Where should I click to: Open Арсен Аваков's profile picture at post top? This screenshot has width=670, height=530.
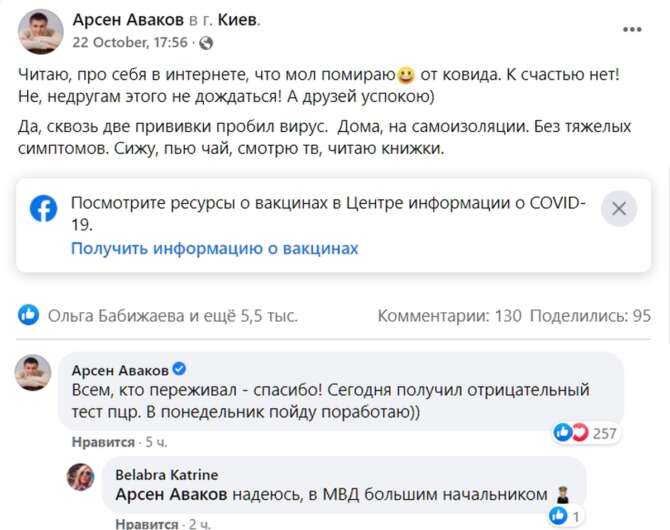41,31
